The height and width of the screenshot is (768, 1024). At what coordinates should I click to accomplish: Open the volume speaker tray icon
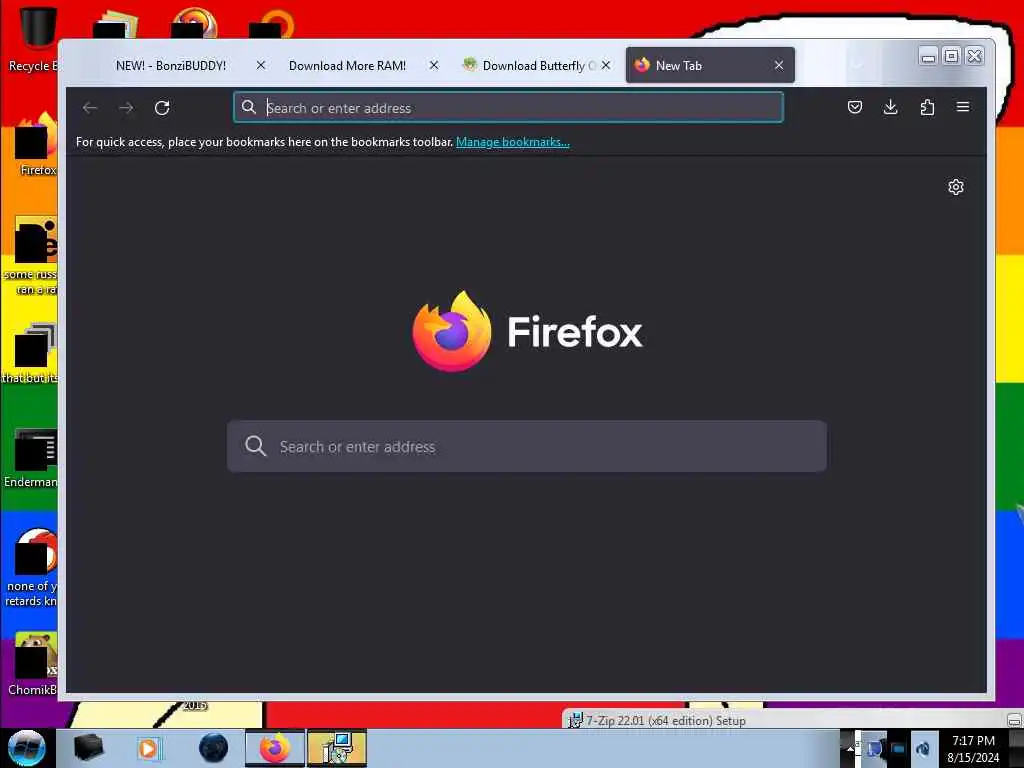coord(923,748)
